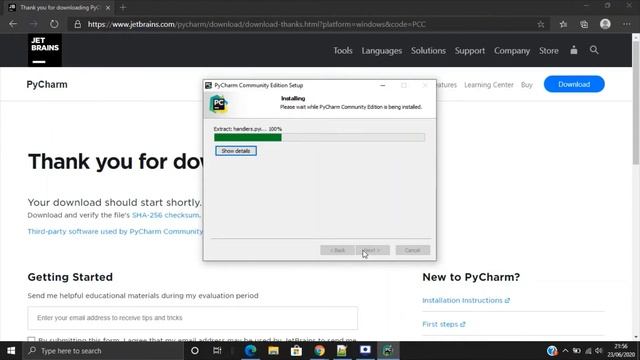Viewport: 640px width, 360px height.
Task: Open Task View on taskbar
Action: click(217, 351)
